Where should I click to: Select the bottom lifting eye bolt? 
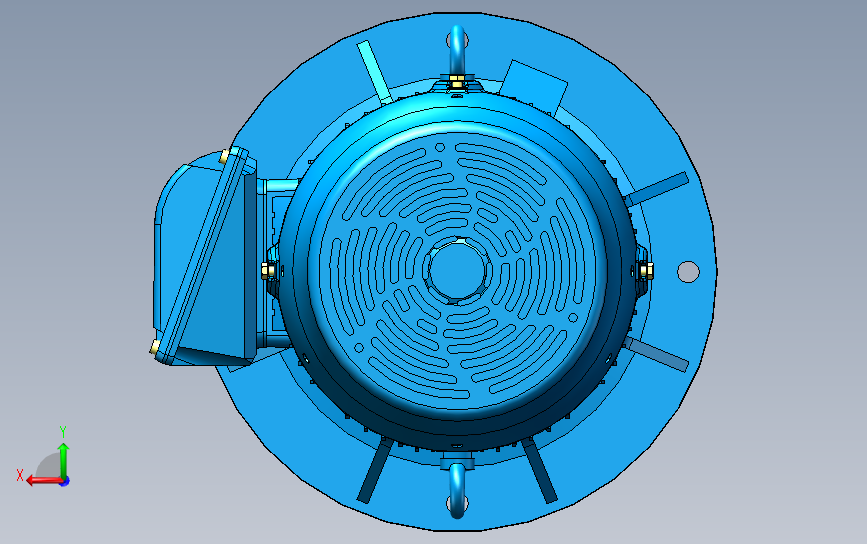(457, 490)
